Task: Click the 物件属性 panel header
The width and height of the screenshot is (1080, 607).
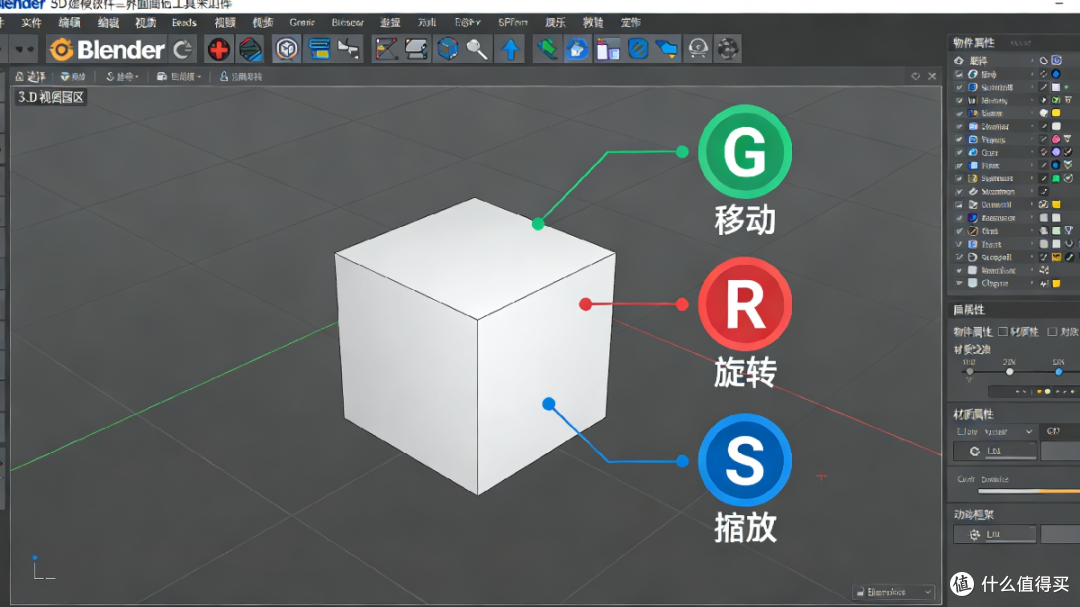Action: tap(973, 43)
